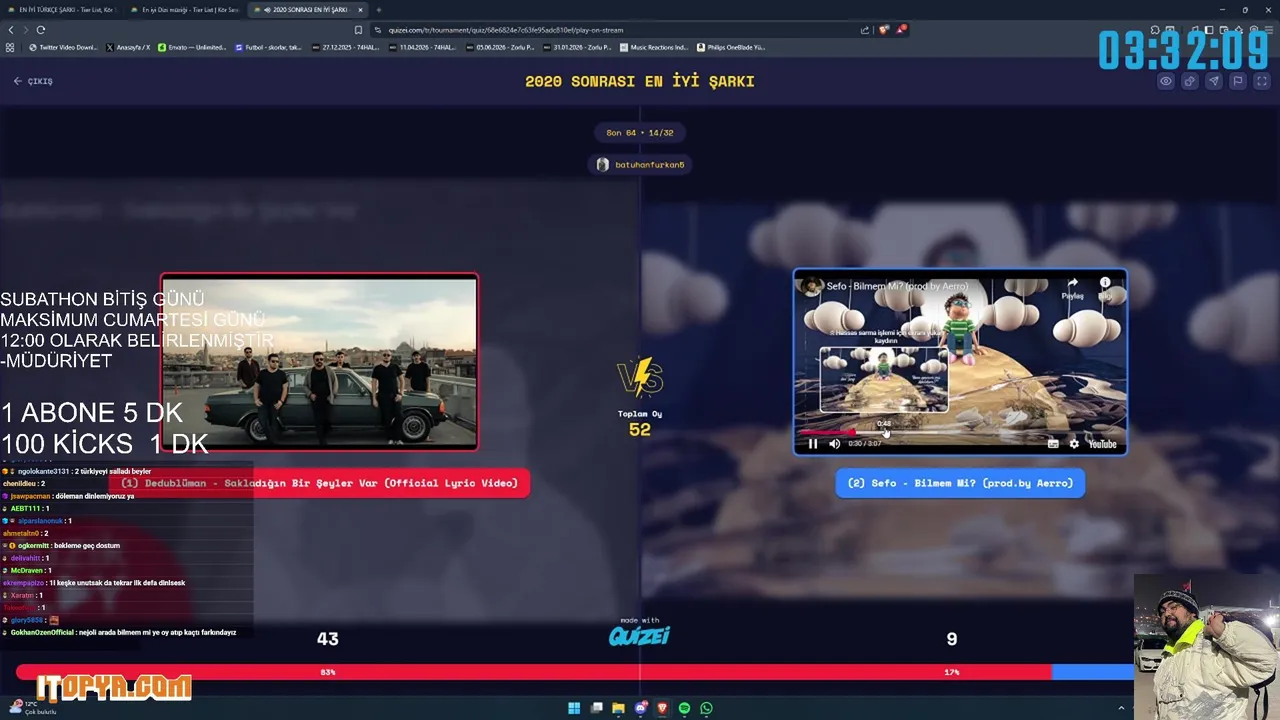Open the Twitter Video Downl... bookmark
Screen dimensions: 1280x720
63,47
